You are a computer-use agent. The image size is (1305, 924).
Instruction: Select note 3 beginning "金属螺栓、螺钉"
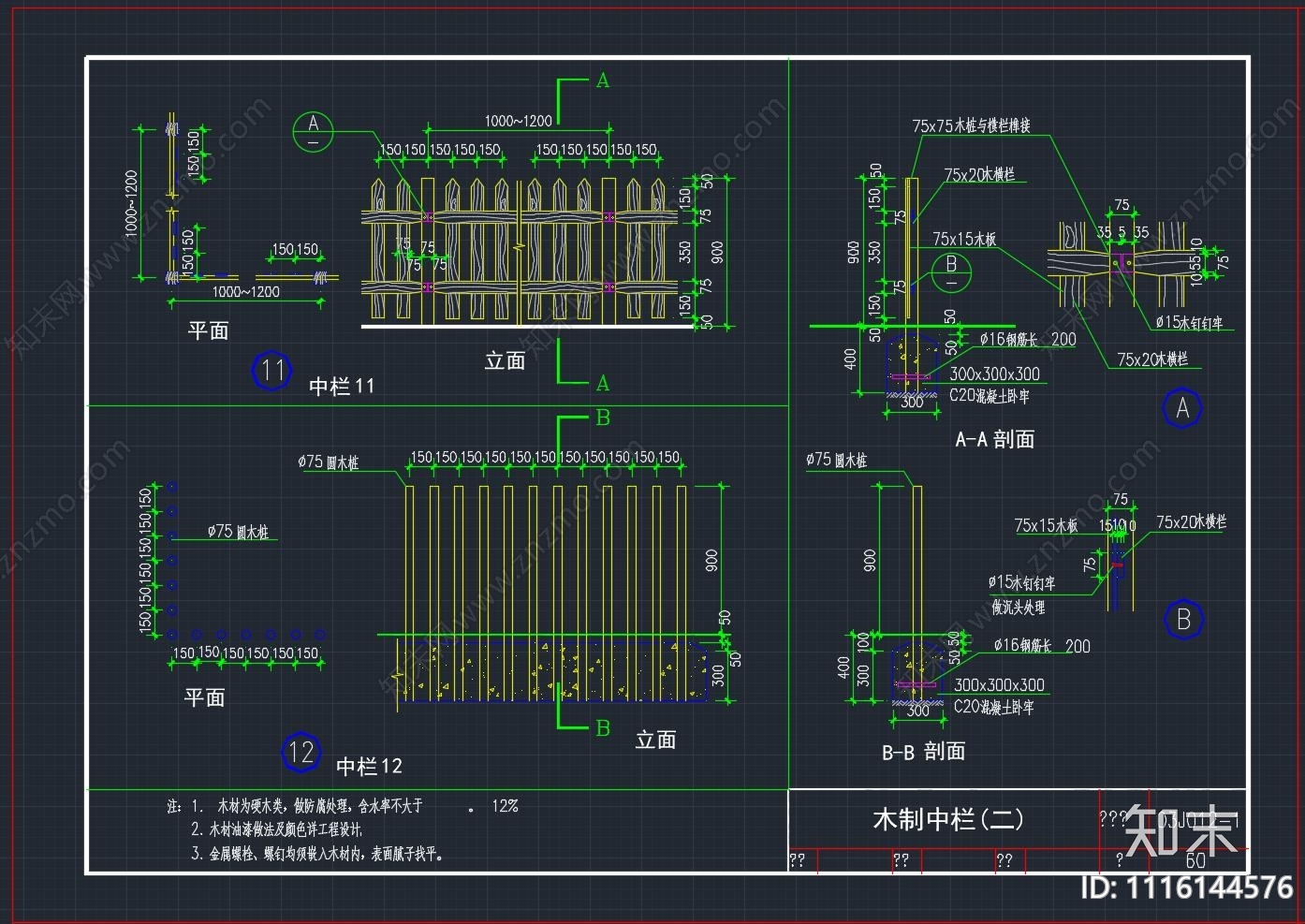326,854
